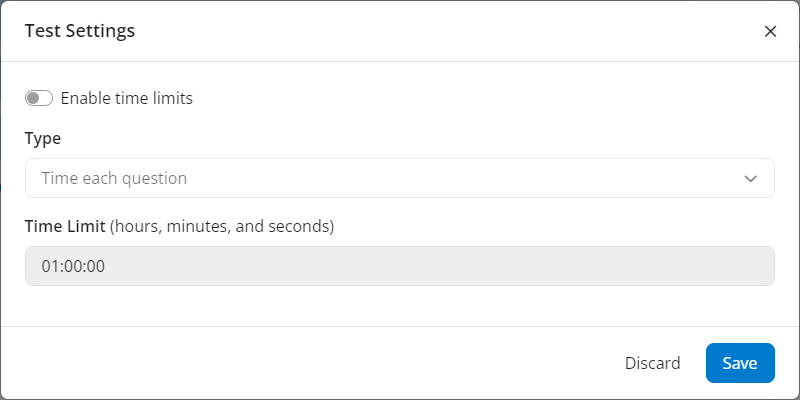Click the gray knob of the time limits switch
Viewport: 800px width, 400px height.
pyautogui.click(x=33, y=98)
